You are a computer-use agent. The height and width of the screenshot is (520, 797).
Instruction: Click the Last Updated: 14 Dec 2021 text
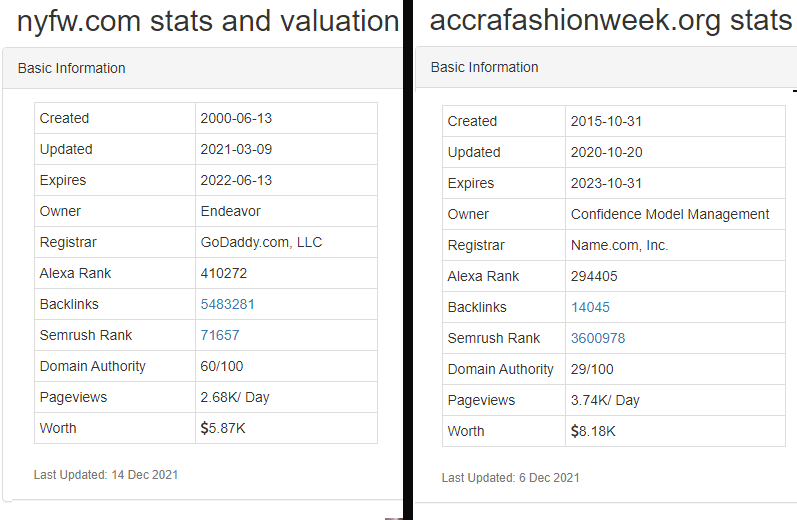pos(106,475)
